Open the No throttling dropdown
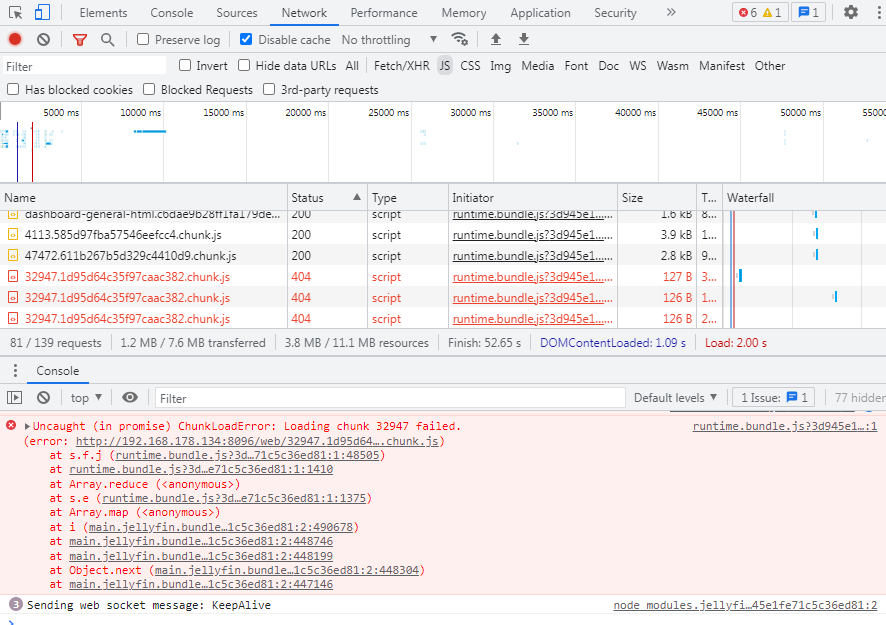 click(389, 40)
